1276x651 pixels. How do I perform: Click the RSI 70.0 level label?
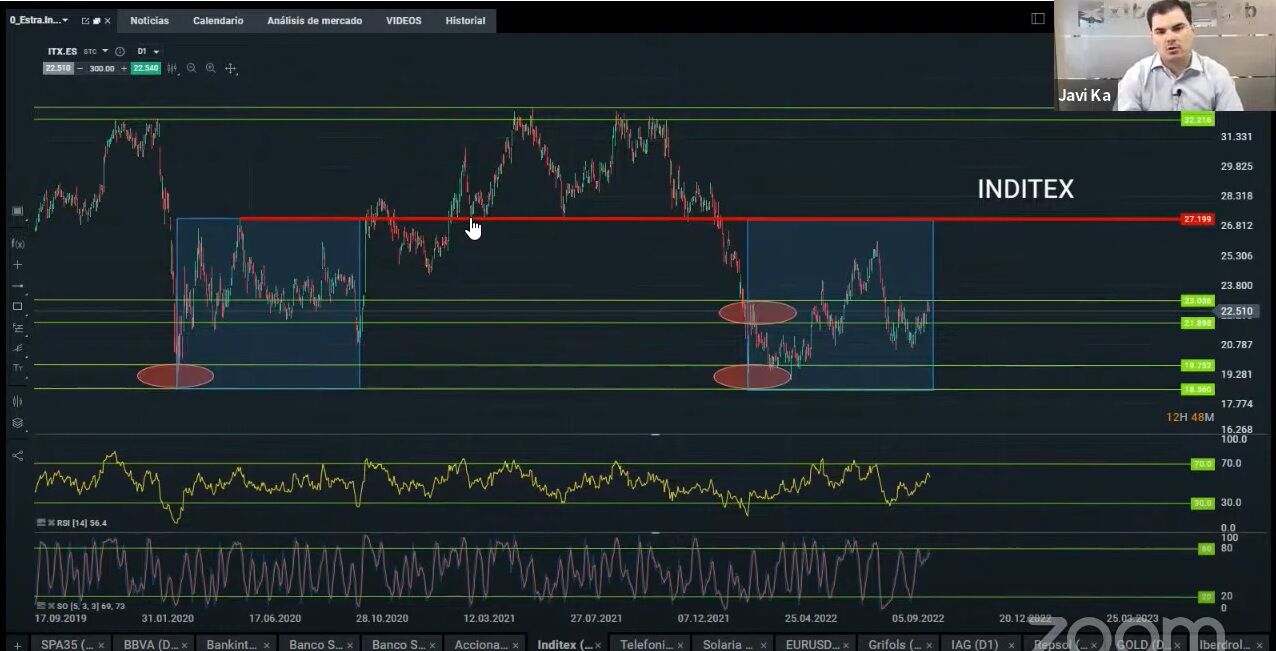[x=1203, y=464]
